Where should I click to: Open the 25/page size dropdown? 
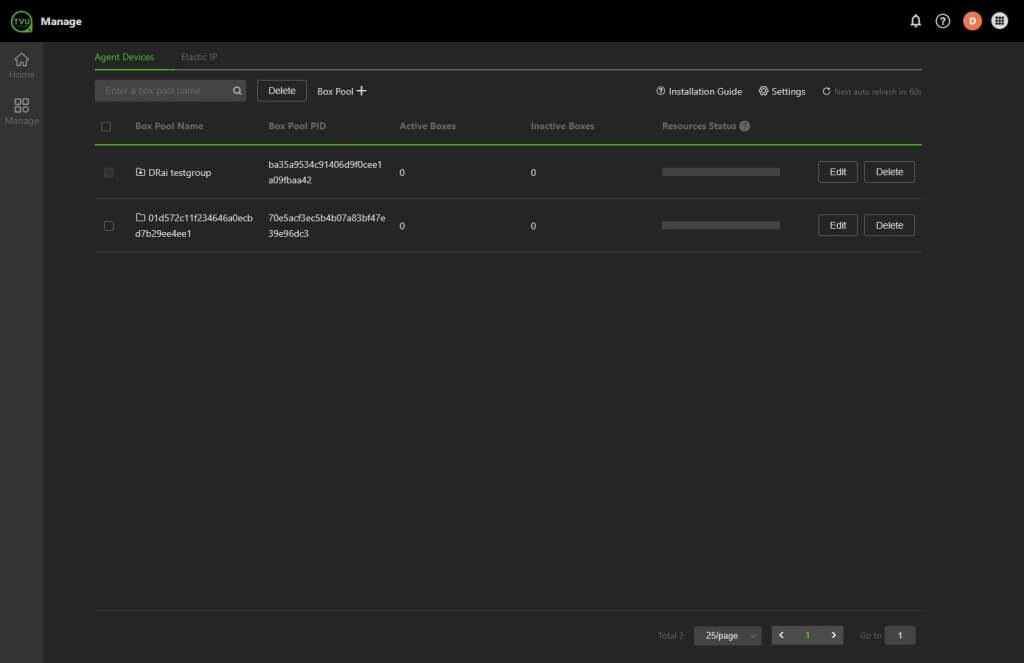pos(727,636)
